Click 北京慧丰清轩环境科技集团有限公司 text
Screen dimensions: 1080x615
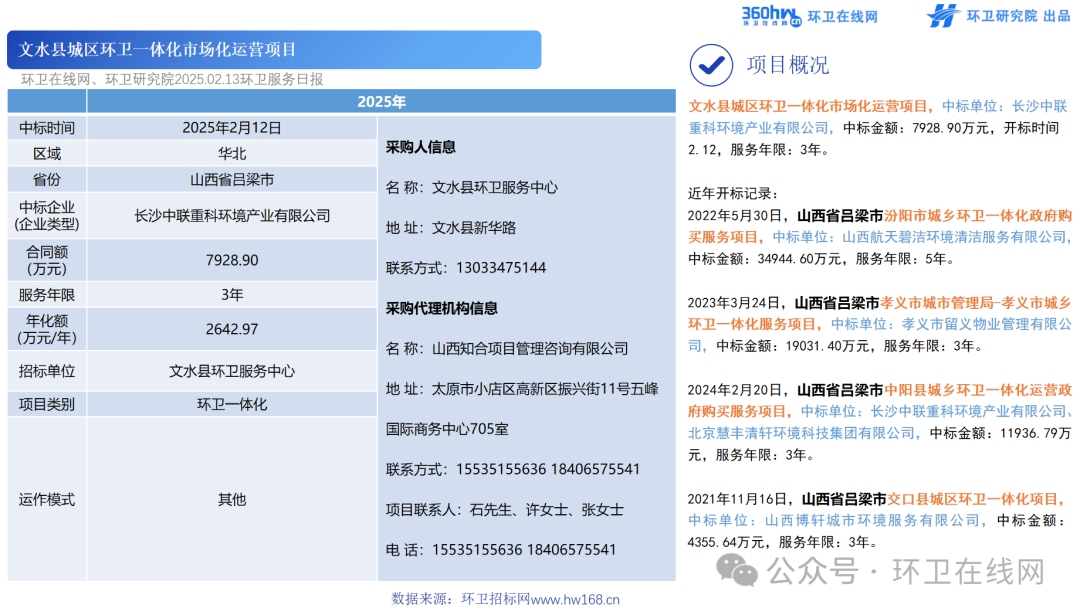click(x=801, y=433)
